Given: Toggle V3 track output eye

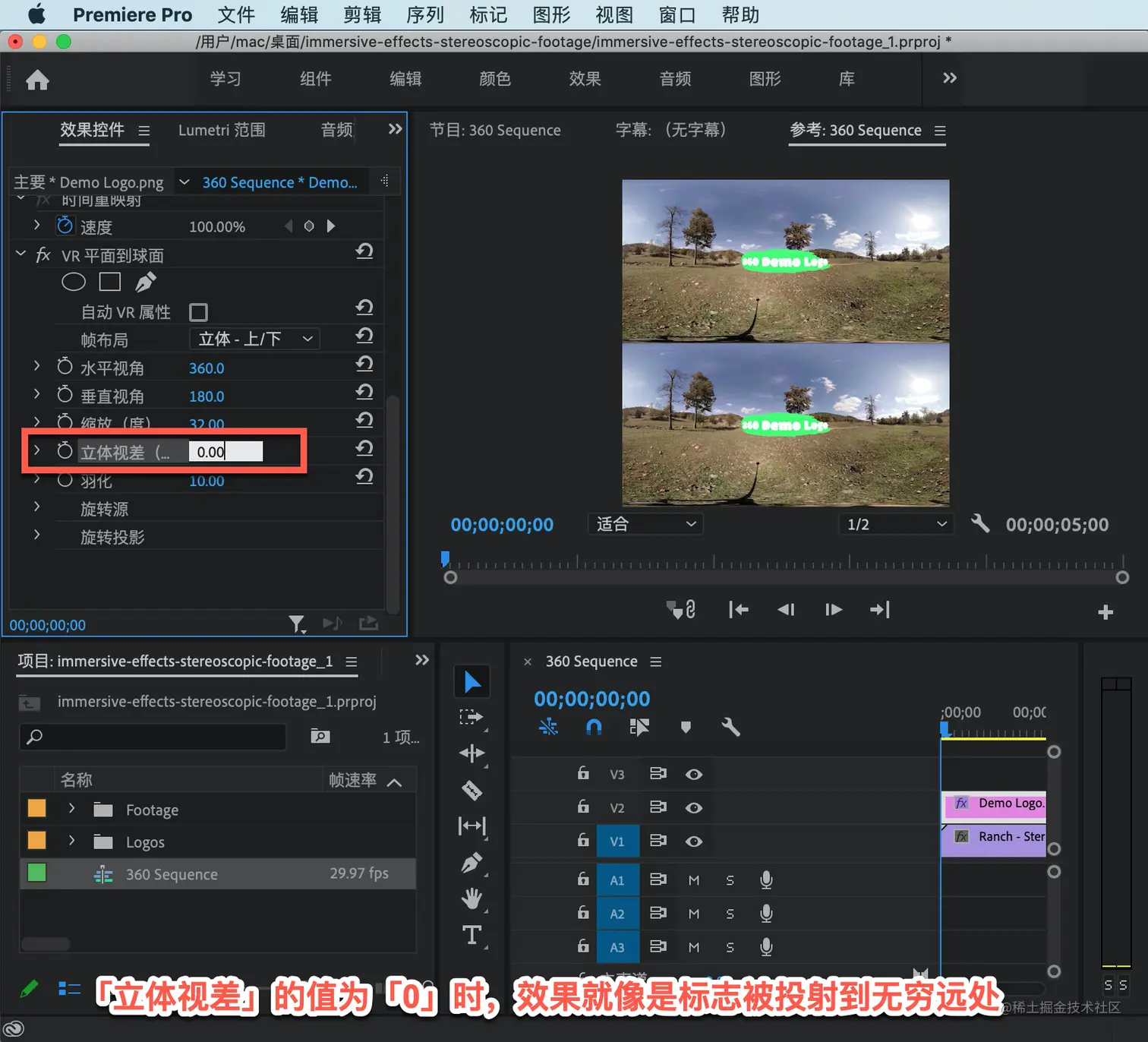Looking at the screenshot, I should [x=693, y=775].
